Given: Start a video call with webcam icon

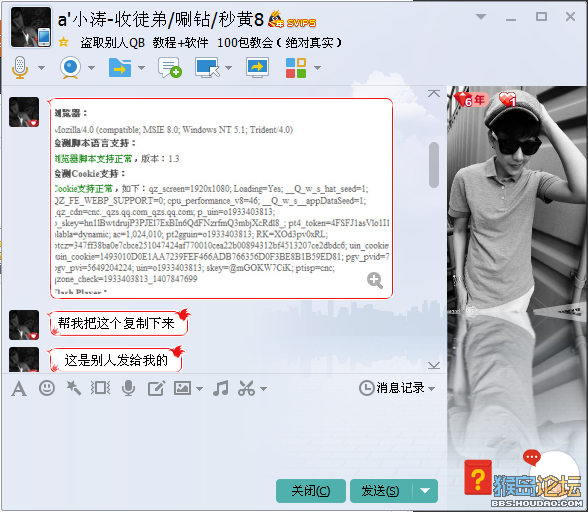Looking at the screenshot, I should 70,68.
